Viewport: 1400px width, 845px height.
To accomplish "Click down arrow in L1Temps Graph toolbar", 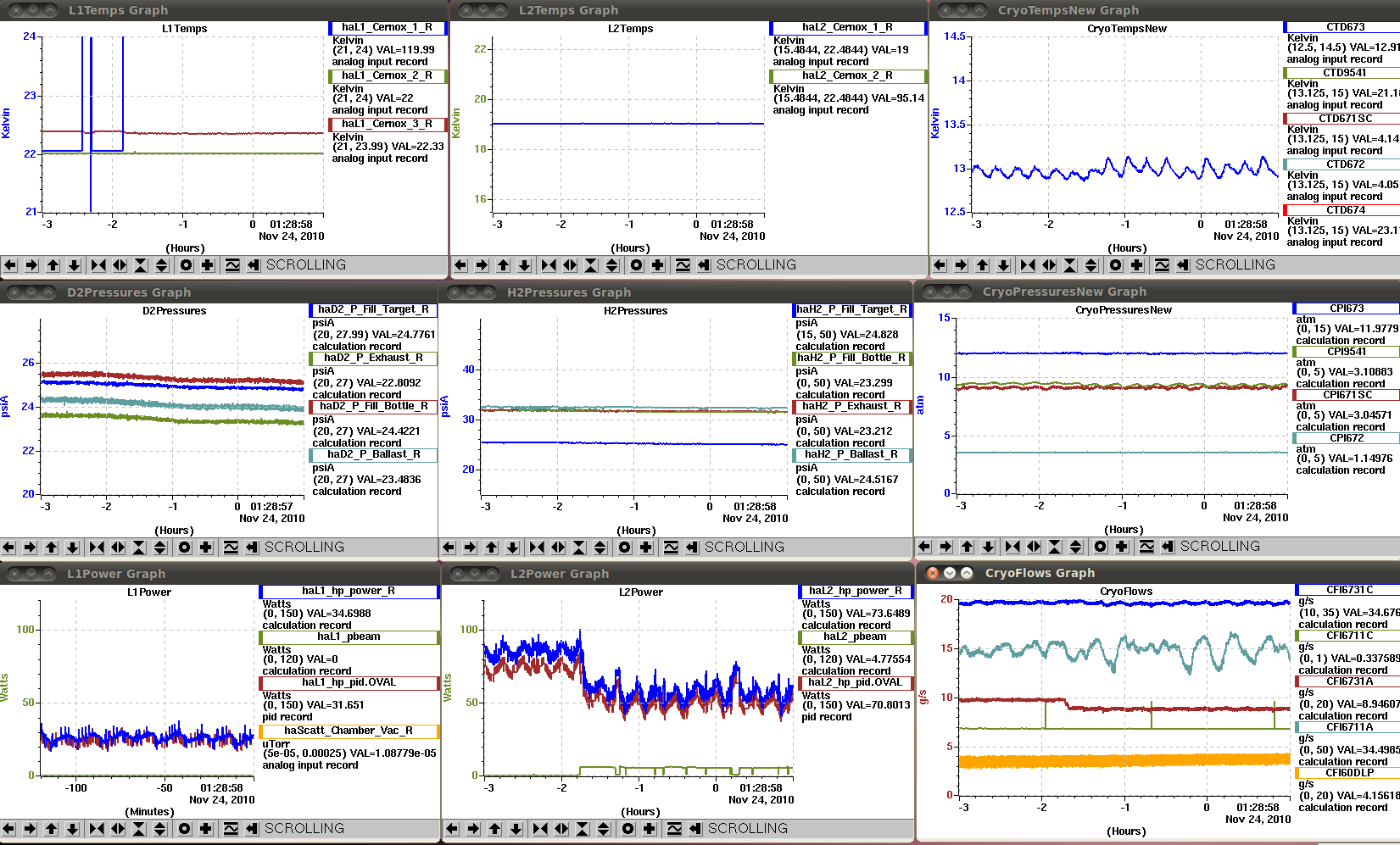I will point(74,265).
